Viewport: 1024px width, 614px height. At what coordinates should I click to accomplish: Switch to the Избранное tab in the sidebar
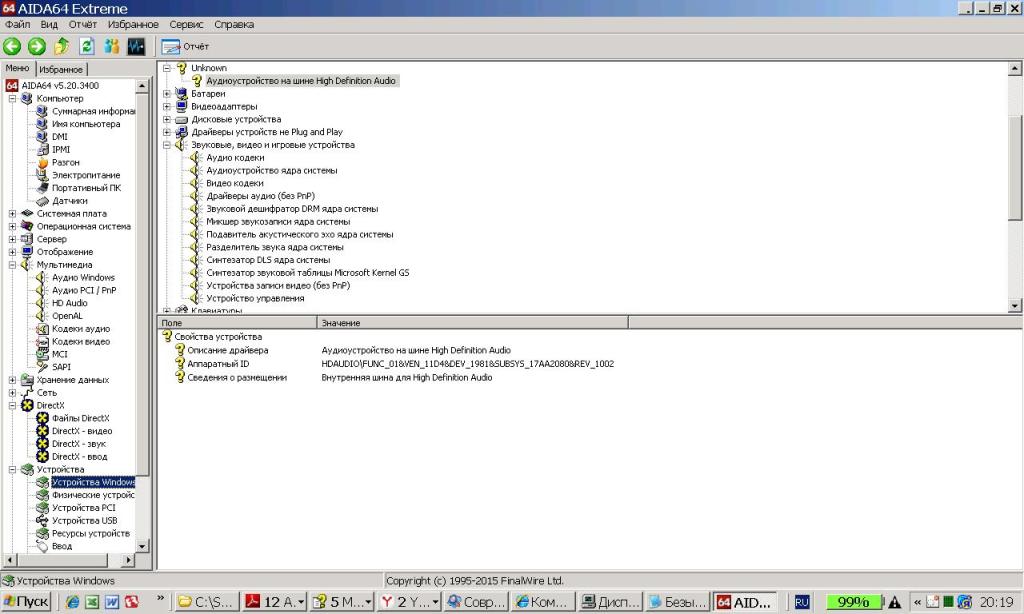tap(63, 69)
